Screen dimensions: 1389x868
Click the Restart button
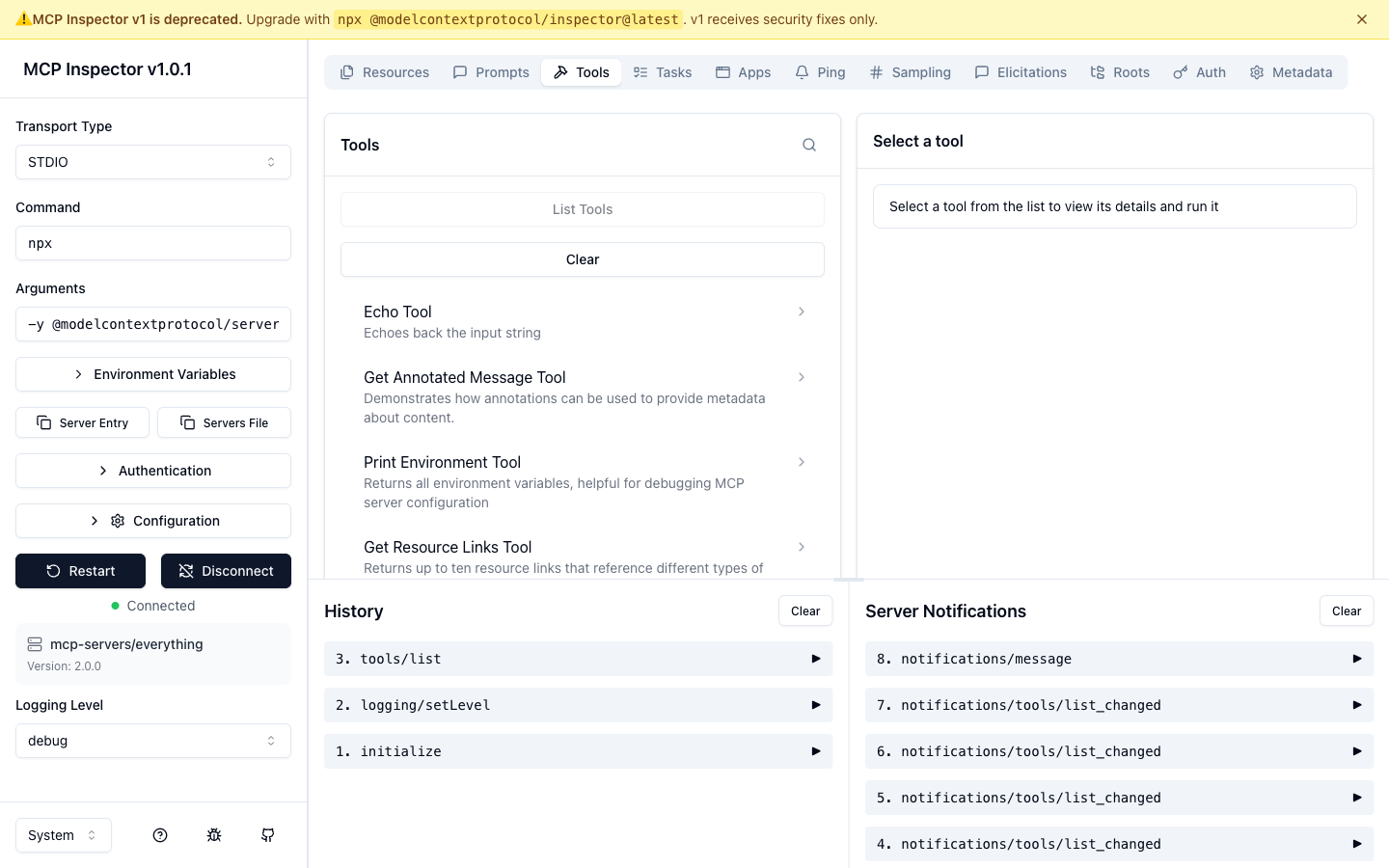[x=81, y=571]
